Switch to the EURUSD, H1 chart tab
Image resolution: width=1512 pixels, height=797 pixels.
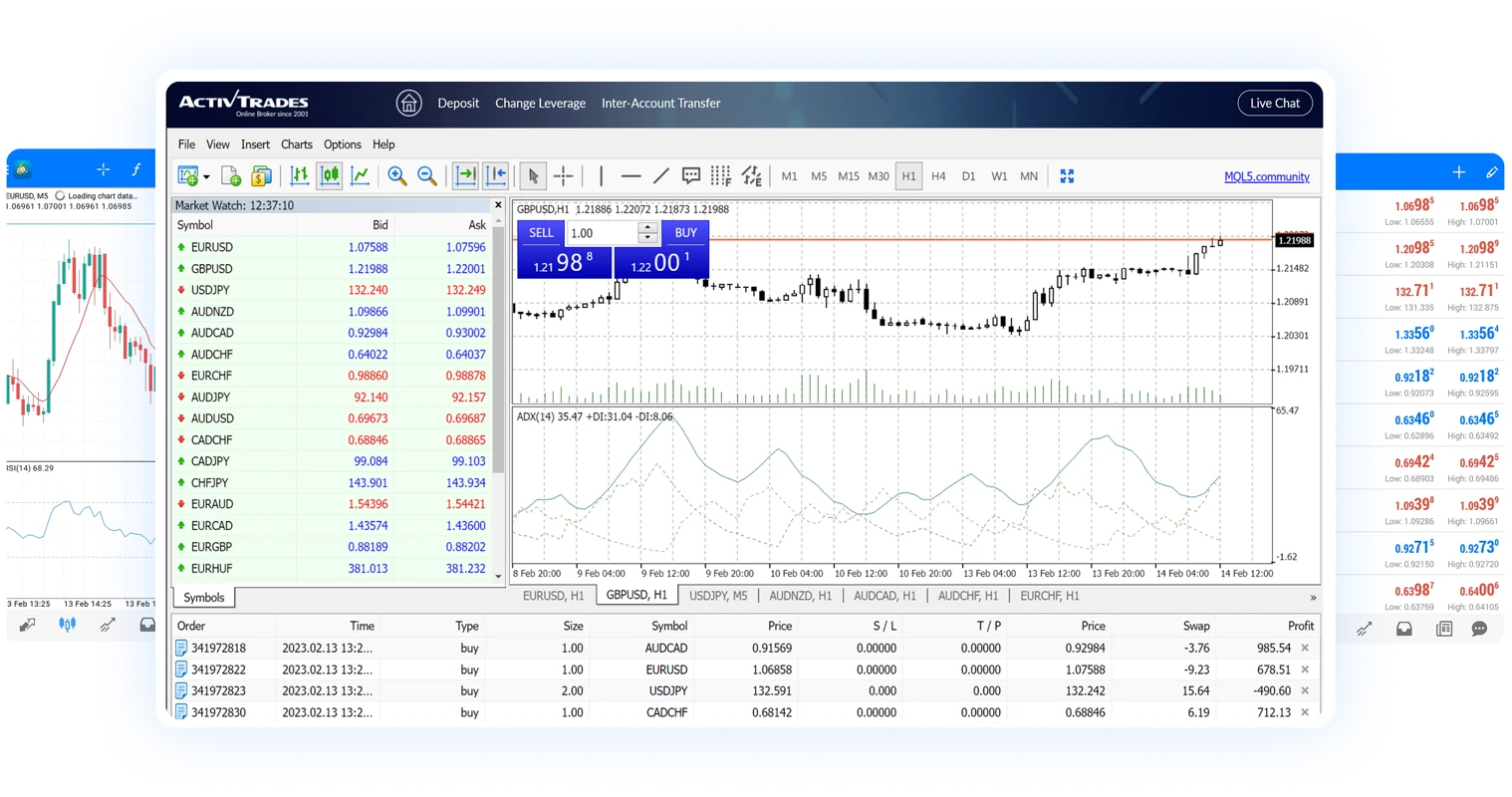(554, 595)
